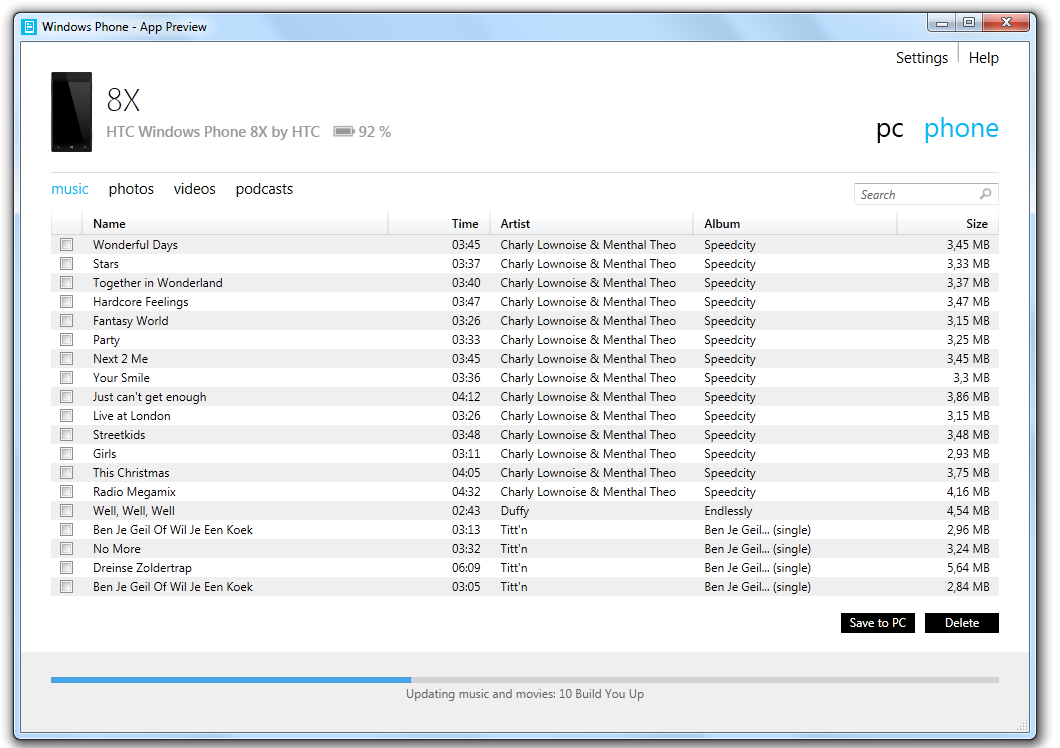Tick the checkbox for Stars

coord(66,263)
